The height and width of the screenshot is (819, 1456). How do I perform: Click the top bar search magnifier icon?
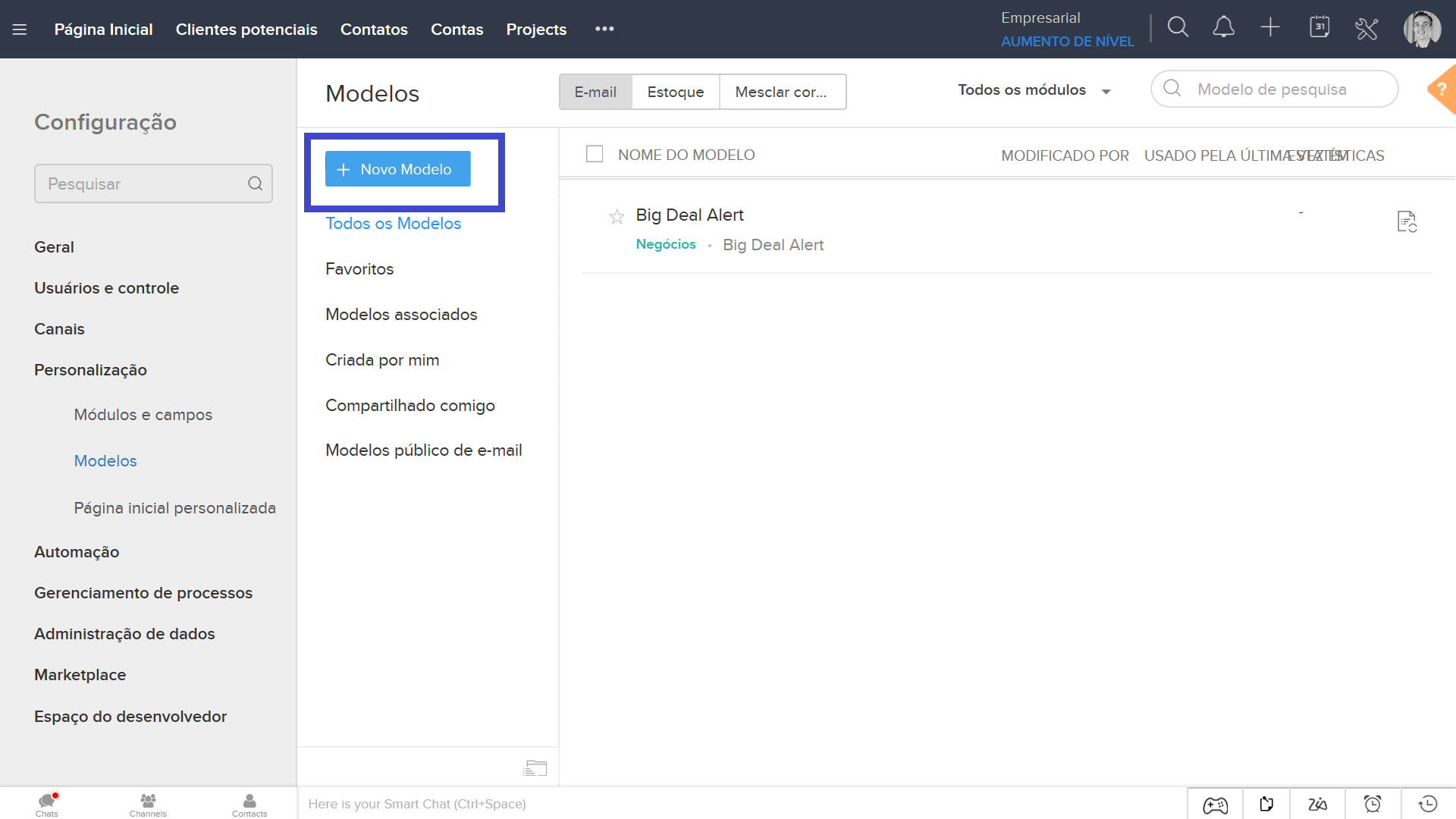point(1178,28)
